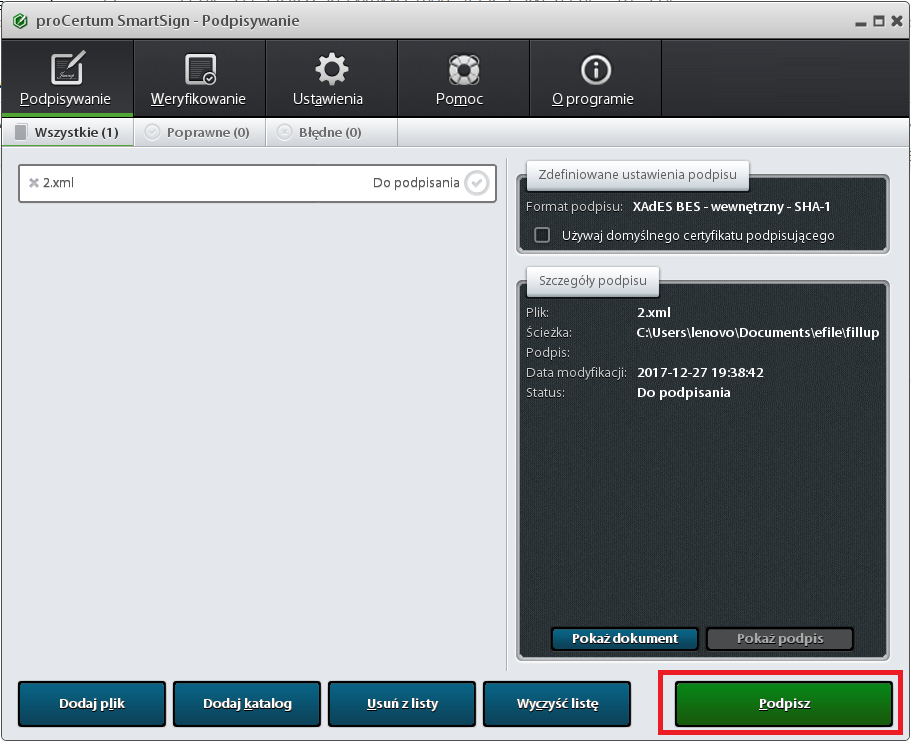Maximize the proCertum SmartSign window
This screenshot has height=743, width=911.
click(x=879, y=21)
